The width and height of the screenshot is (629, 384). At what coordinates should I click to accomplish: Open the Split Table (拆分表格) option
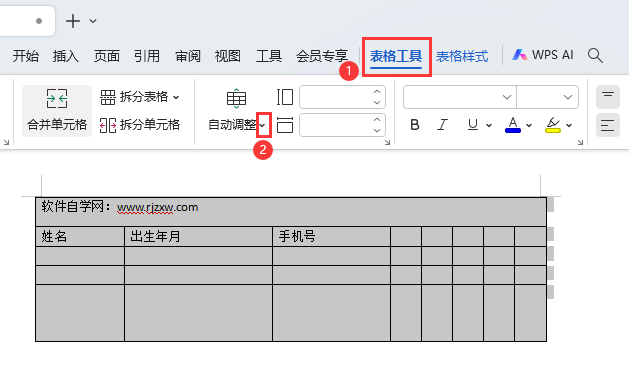click(x=139, y=97)
